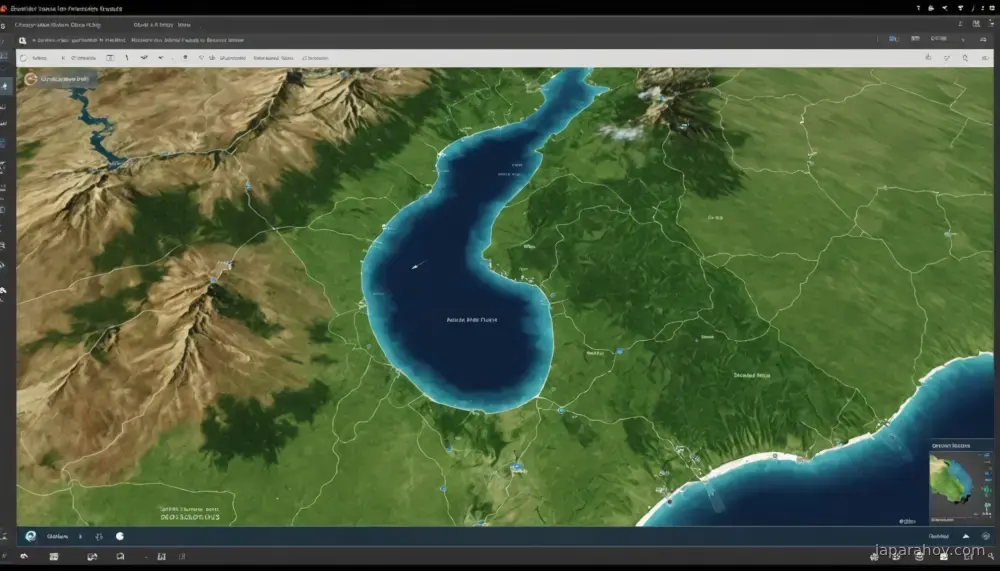This screenshot has width=1000, height=571.
Task: Click the lake name label in dark water
Action: pyautogui.click(x=472, y=320)
